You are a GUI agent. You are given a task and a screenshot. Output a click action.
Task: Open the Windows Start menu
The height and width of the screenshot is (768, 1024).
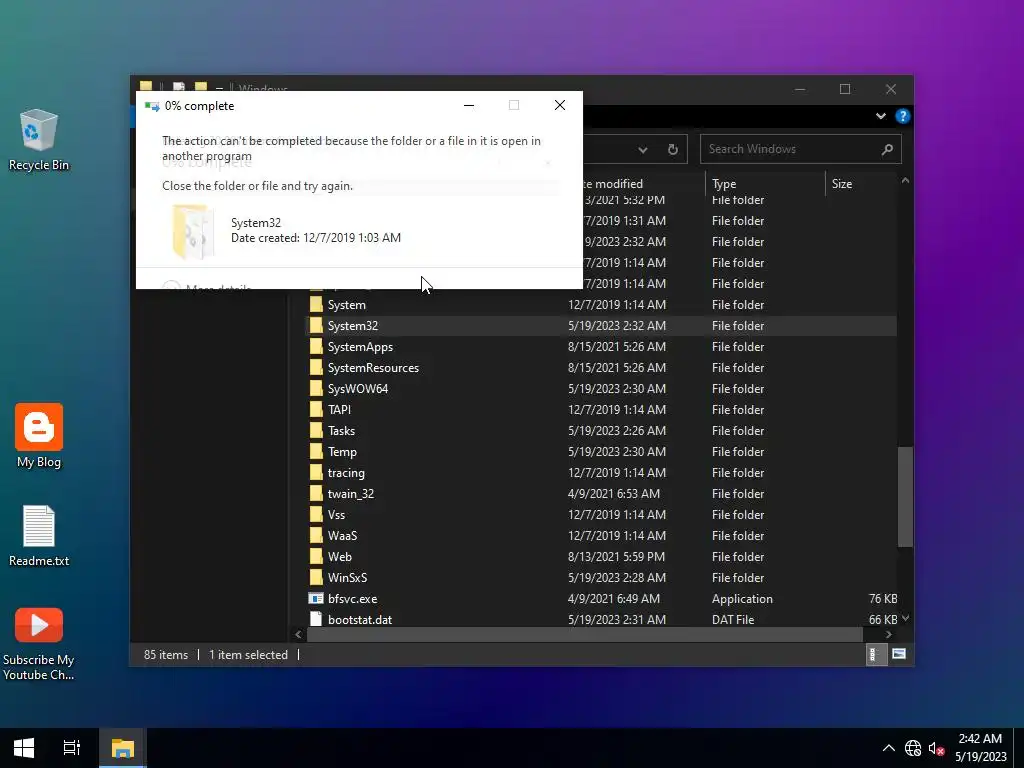click(24, 748)
